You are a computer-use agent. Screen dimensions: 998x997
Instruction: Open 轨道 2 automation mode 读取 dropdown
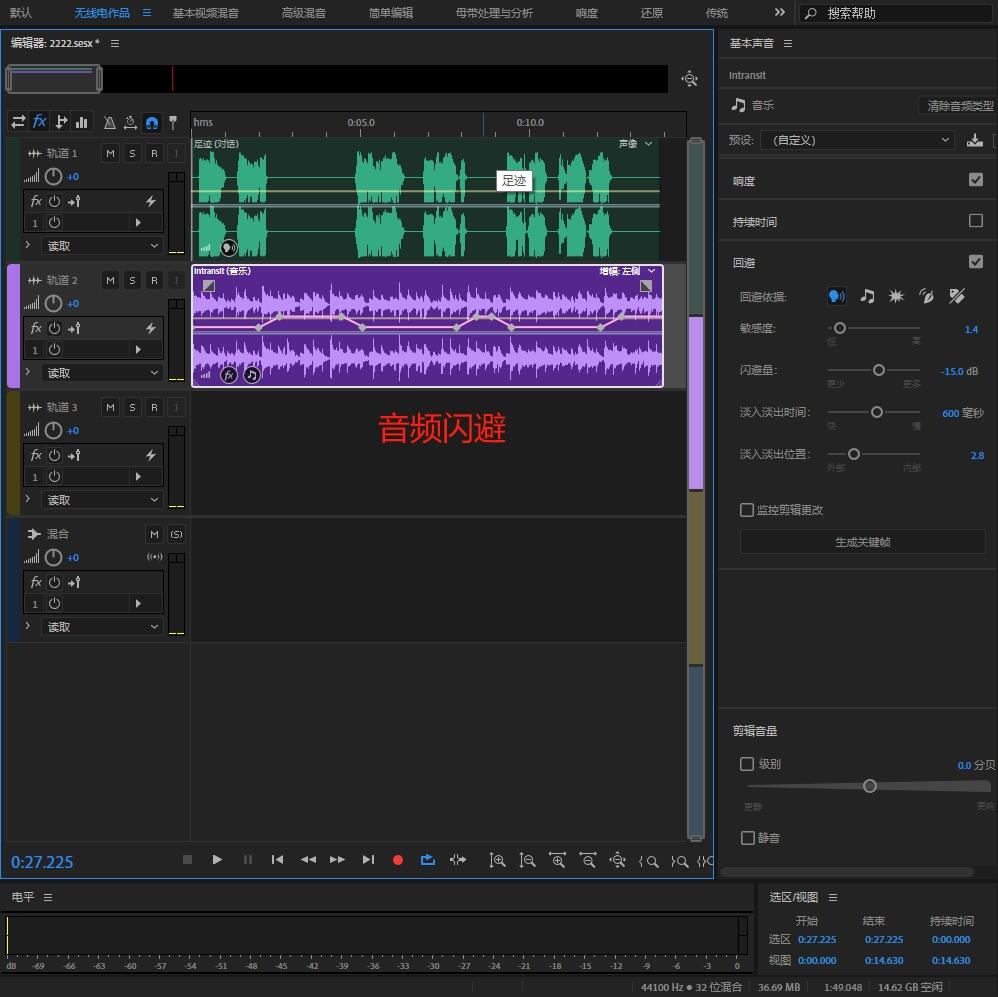[x=102, y=373]
